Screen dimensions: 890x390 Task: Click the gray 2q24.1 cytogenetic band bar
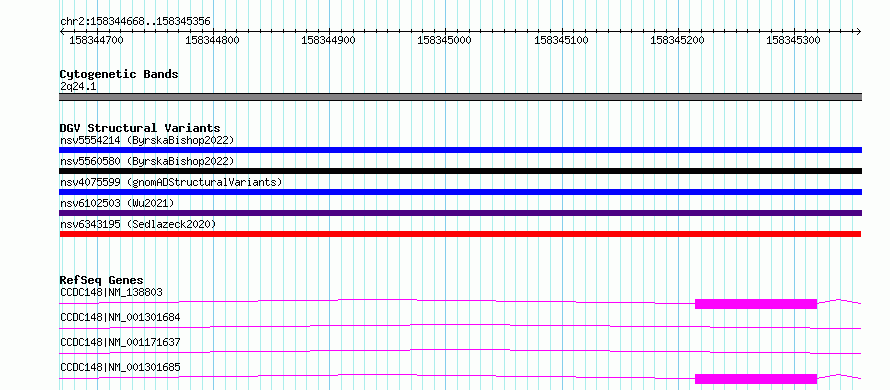[x=460, y=97]
